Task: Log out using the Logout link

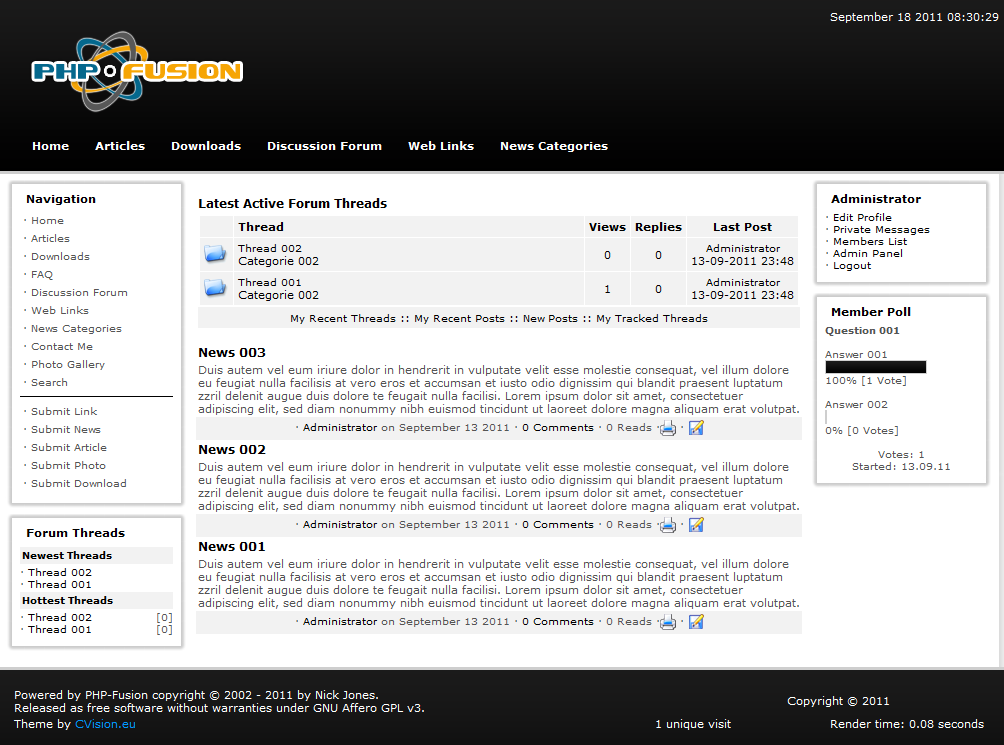Action: [x=852, y=266]
